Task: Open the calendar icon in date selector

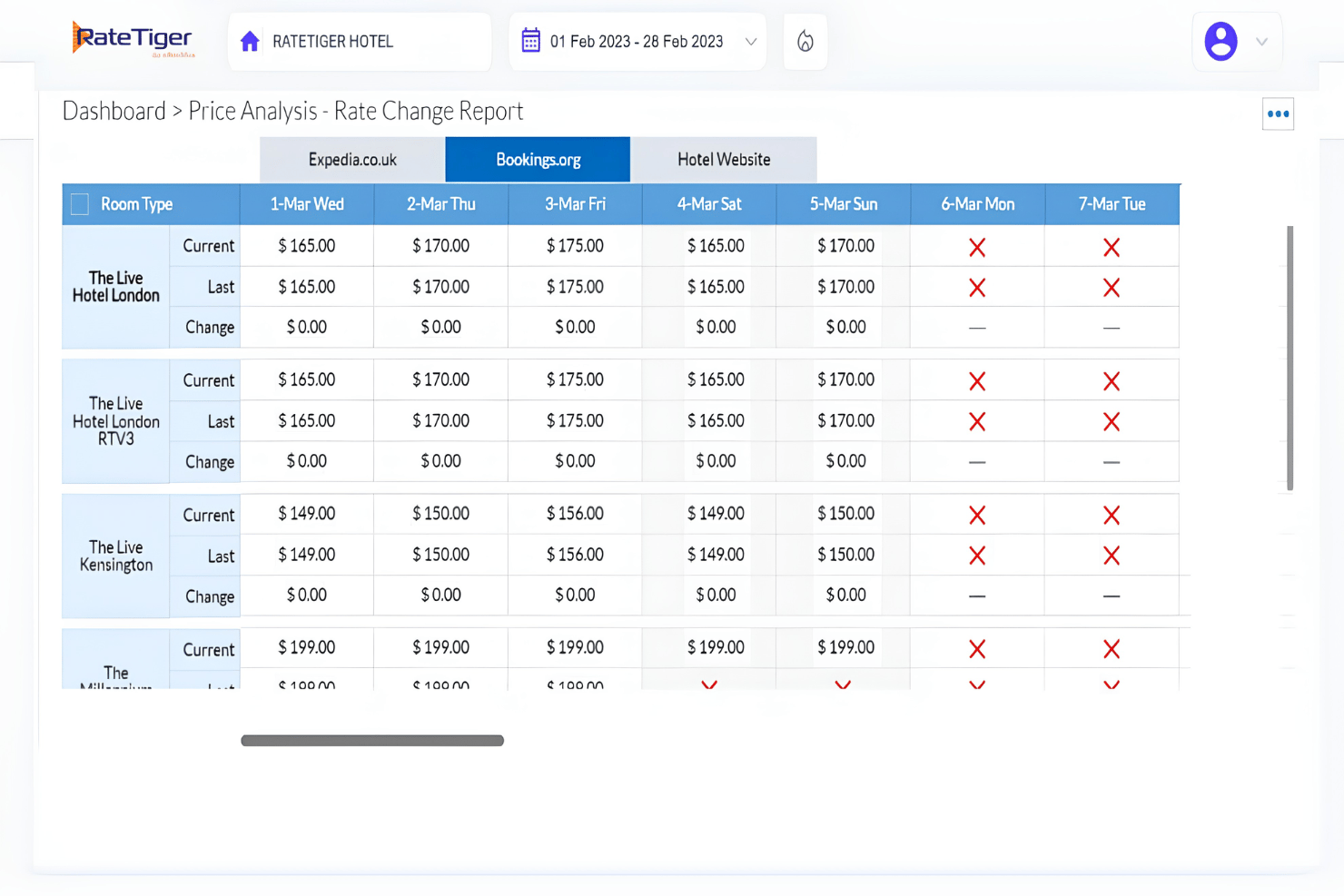Action: pos(531,41)
